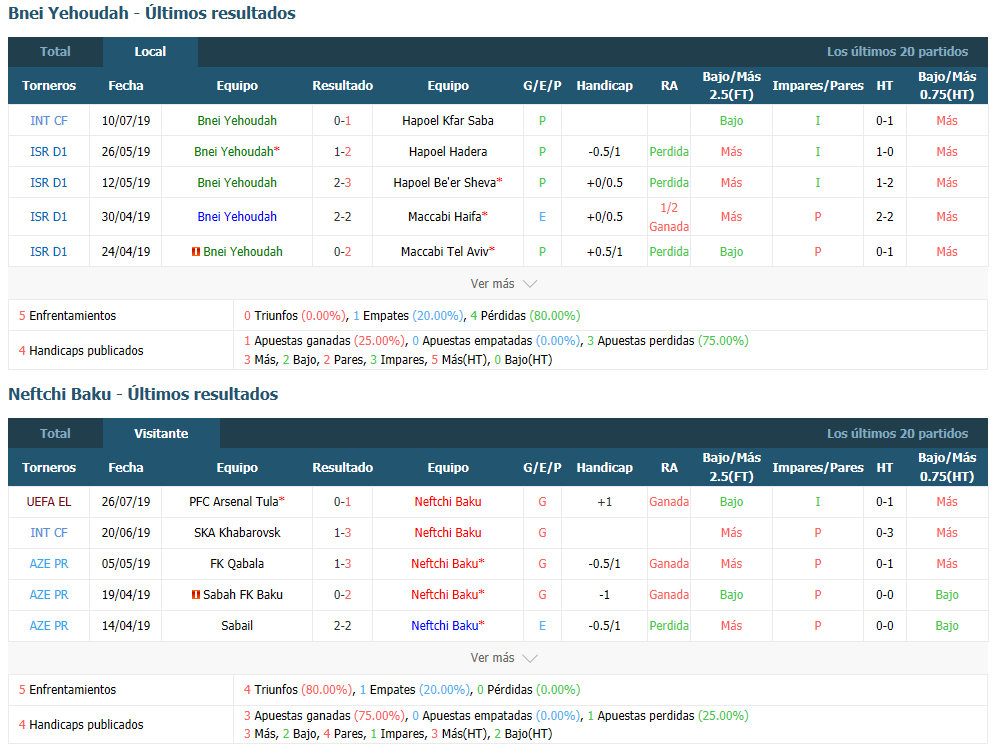Click red card icon beside Sabah FK Baku

(x=196, y=595)
